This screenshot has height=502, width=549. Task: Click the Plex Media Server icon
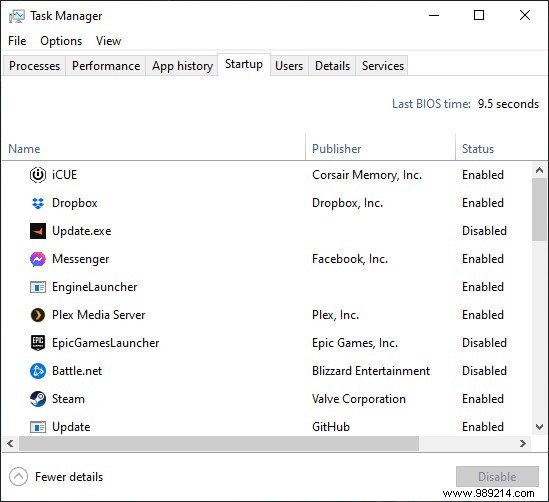tap(38, 315)
